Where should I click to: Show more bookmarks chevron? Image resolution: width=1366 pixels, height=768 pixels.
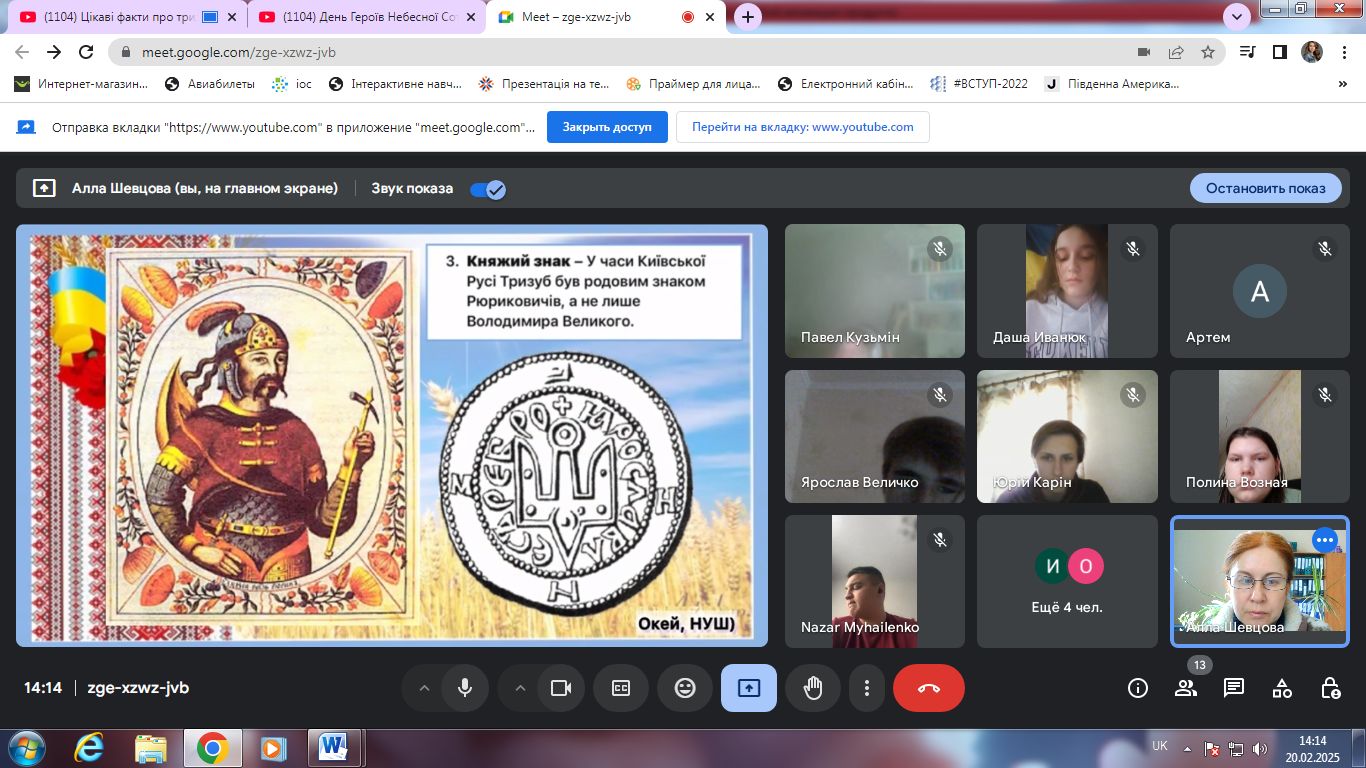click(1342, 84)
